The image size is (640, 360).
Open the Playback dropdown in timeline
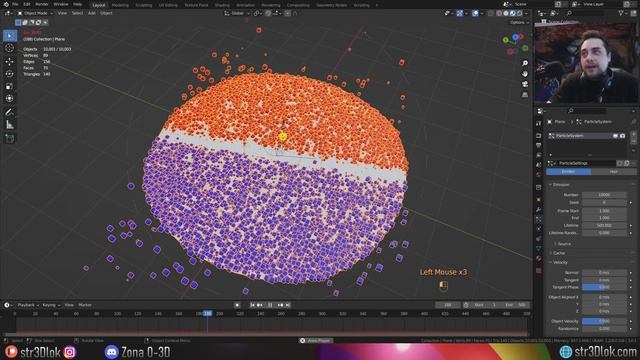(x=28, y=305)
